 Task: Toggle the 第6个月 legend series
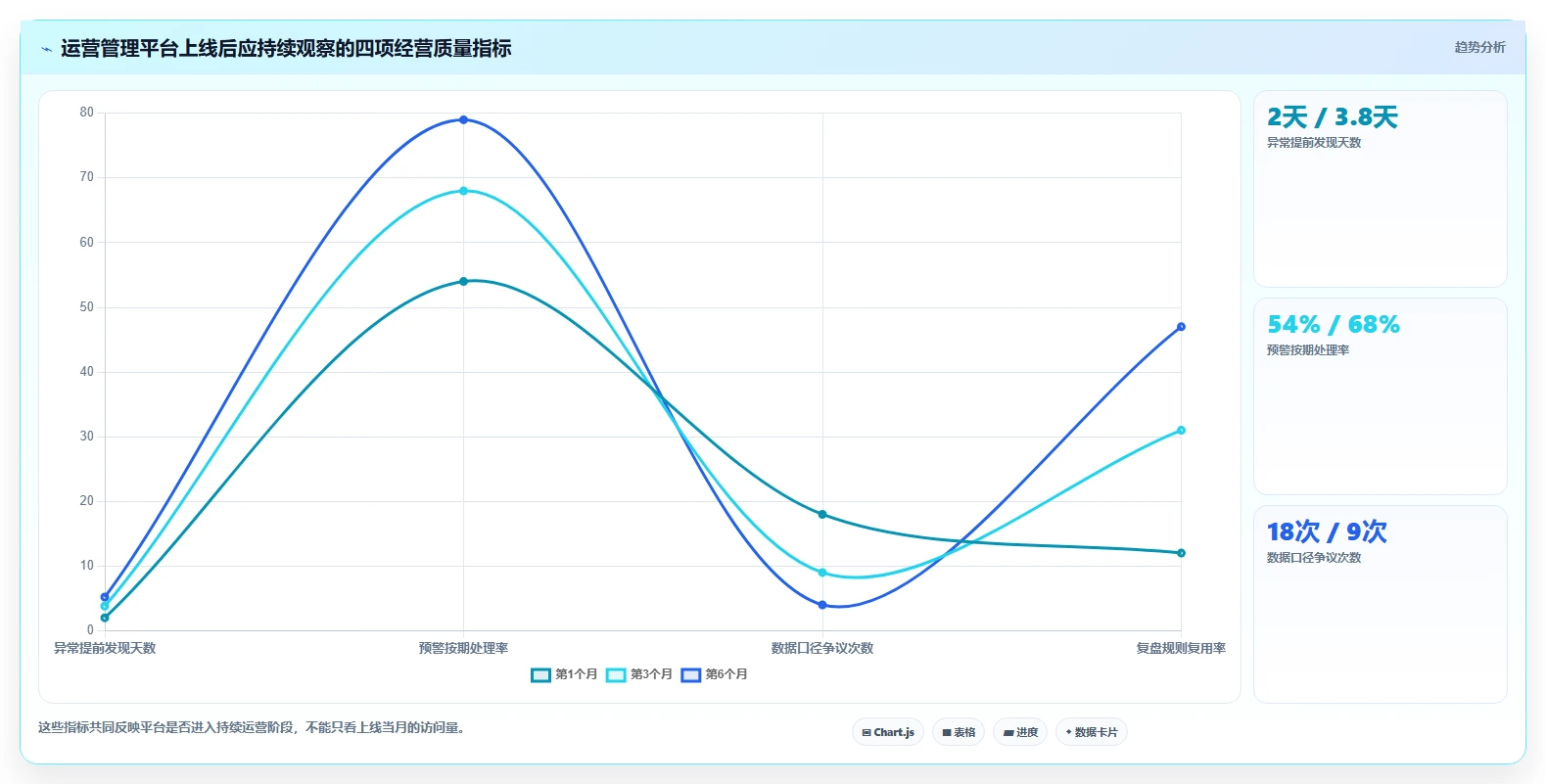715,674
